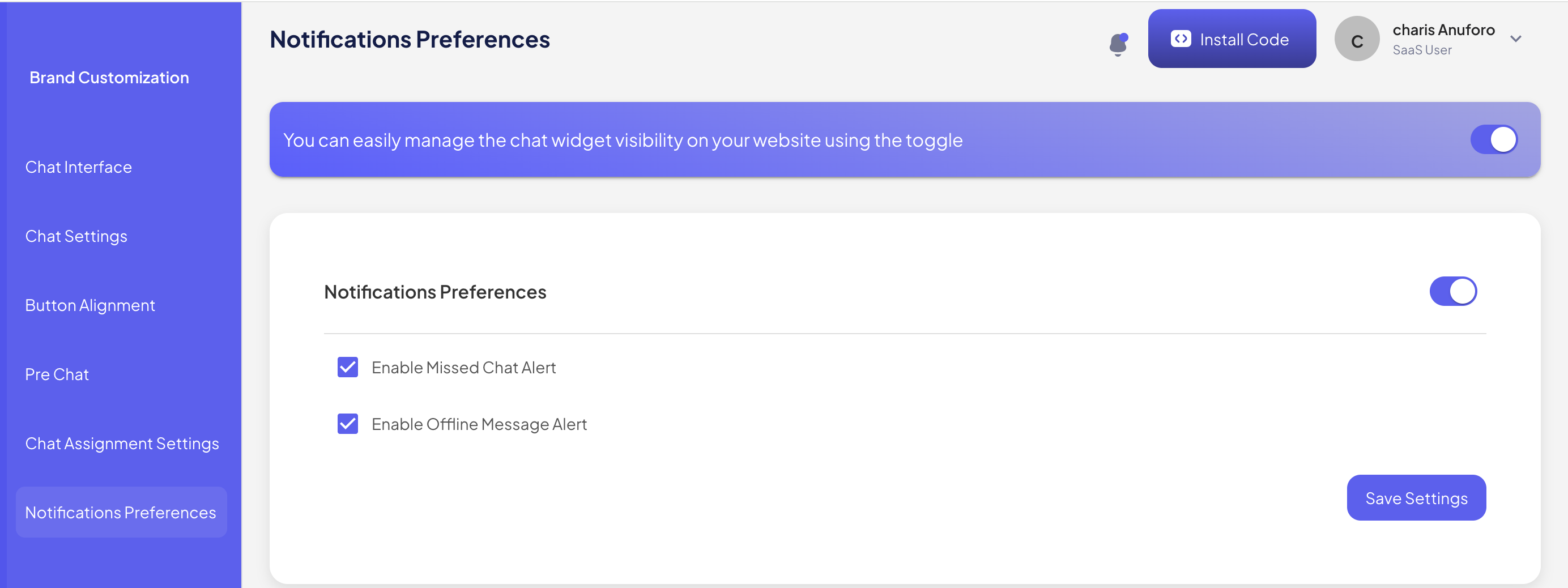The height and width of the screenshot is (588, 1568).
Task: Toggle the chat widget visibility switch
Action: [x=1494, y=140]
